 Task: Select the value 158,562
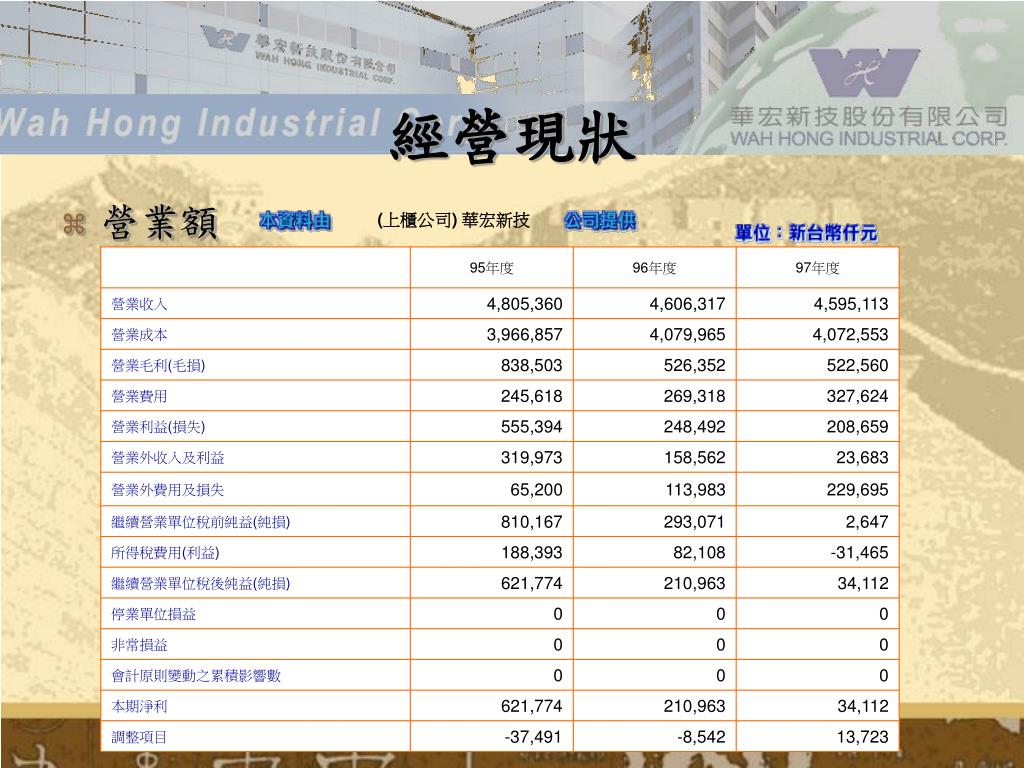pos(695,457)
